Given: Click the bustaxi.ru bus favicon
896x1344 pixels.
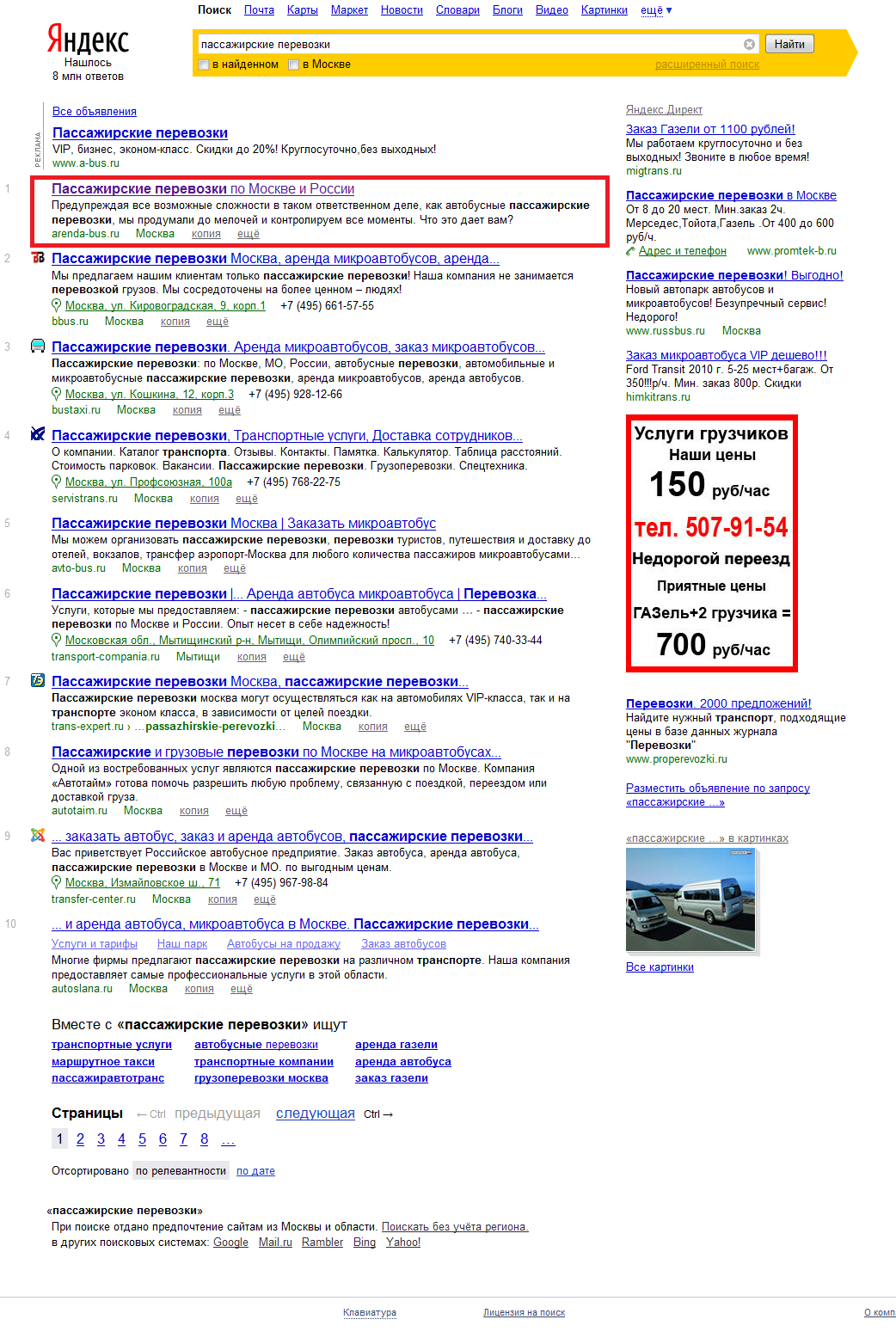Looking at the screenshot, I should point(38,346).
